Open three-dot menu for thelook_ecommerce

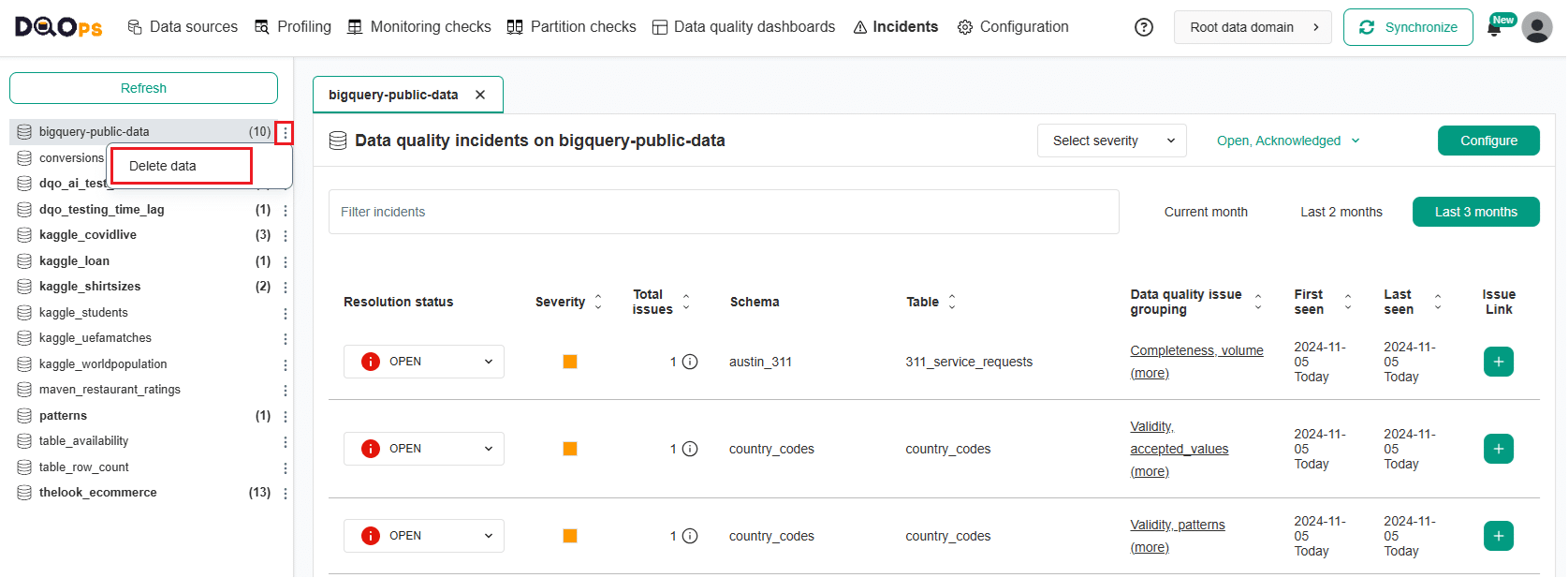[286, 493]
